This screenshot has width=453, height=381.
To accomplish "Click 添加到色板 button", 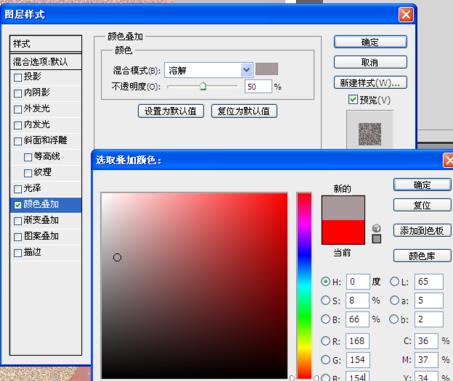I will [422, 230].
